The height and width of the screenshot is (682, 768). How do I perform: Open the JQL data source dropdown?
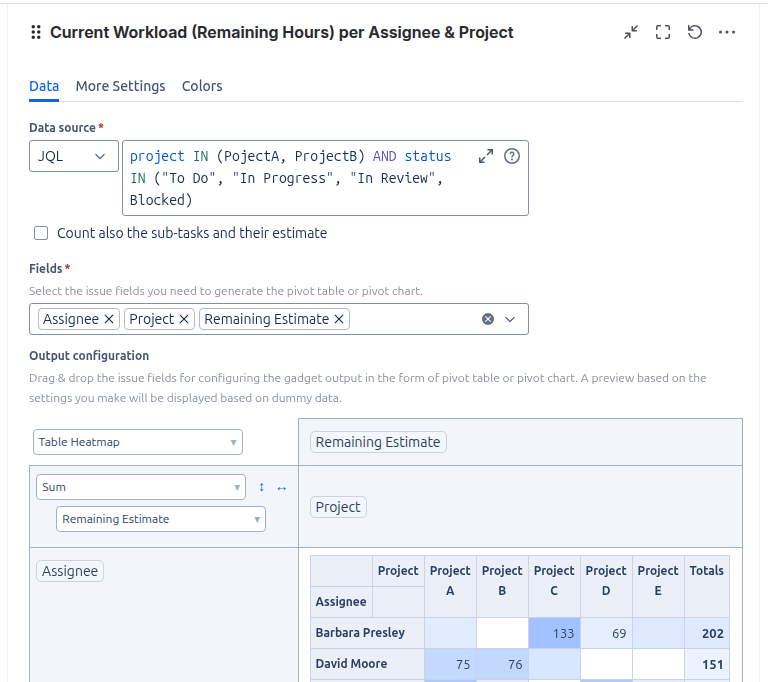point(74,156)
